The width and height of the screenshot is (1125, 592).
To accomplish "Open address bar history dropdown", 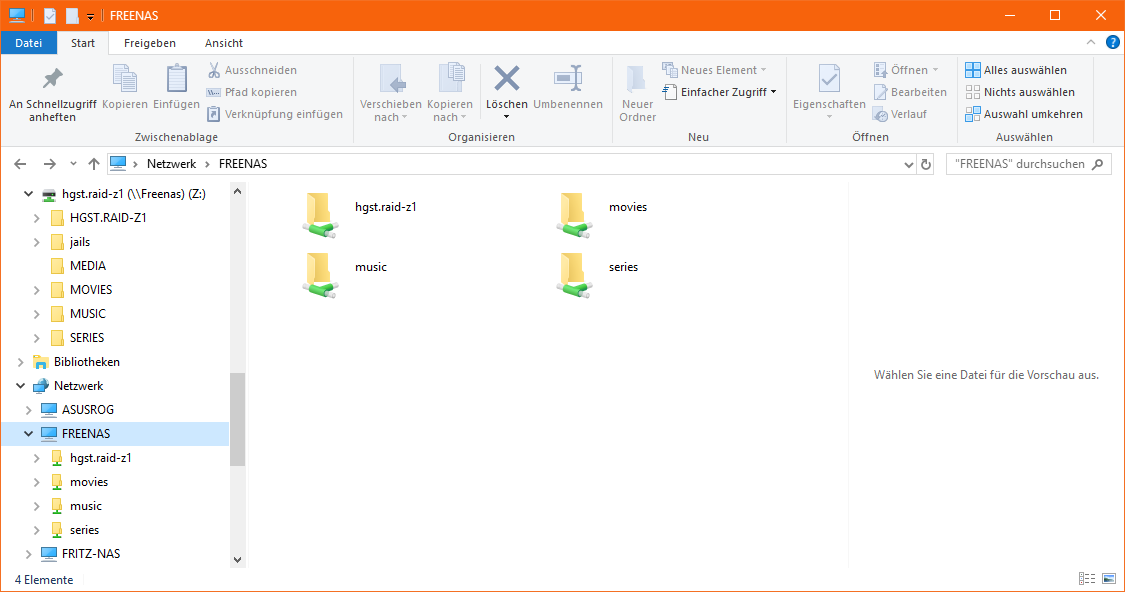I will (x=908, y=164).
